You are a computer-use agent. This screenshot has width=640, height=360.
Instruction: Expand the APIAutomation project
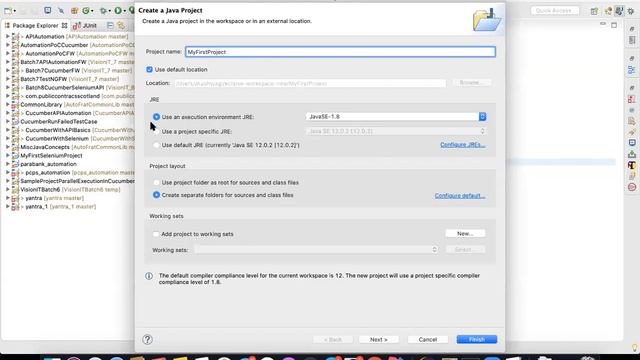tap(7, 36)
